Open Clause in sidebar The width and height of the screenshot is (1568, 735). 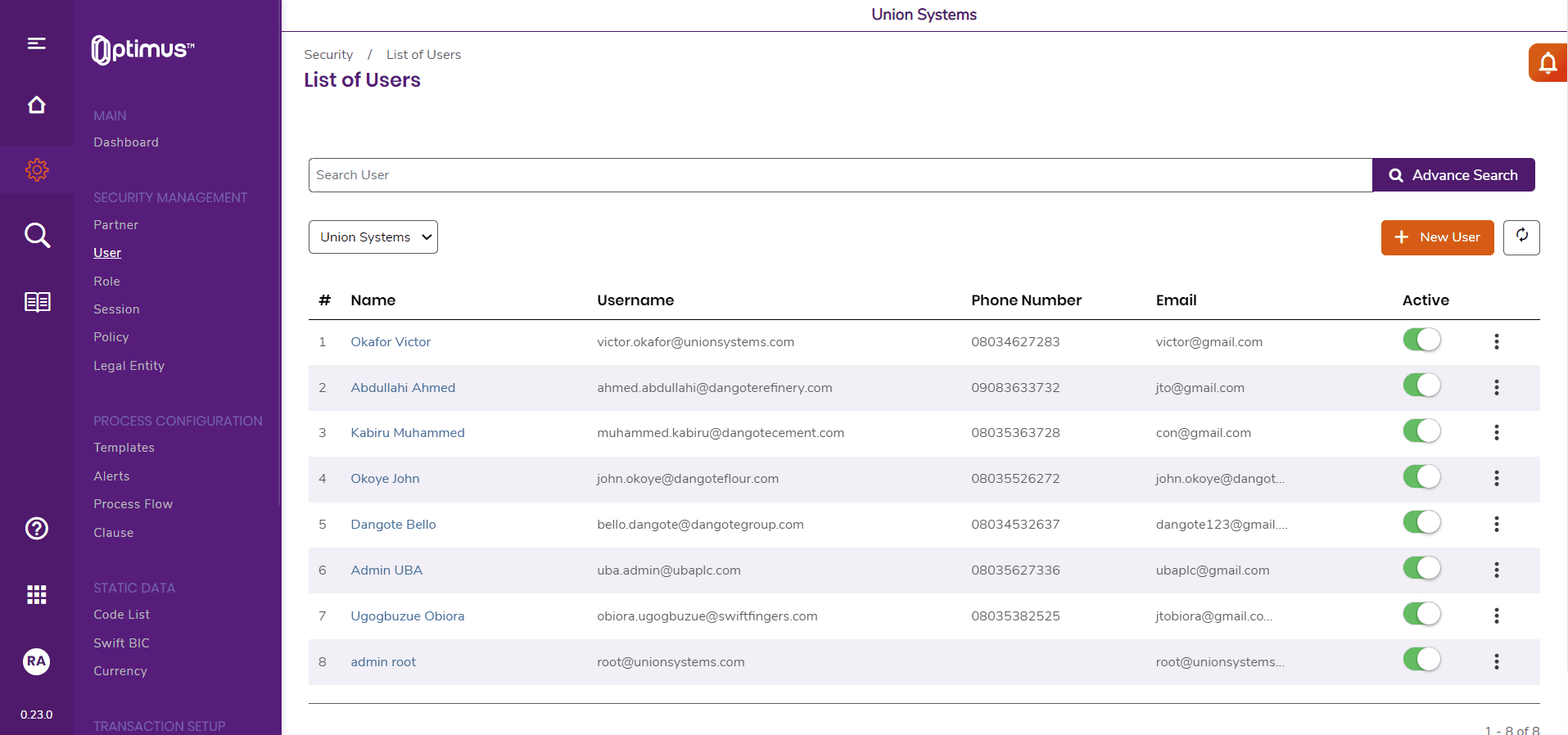[x=113, y=533]
